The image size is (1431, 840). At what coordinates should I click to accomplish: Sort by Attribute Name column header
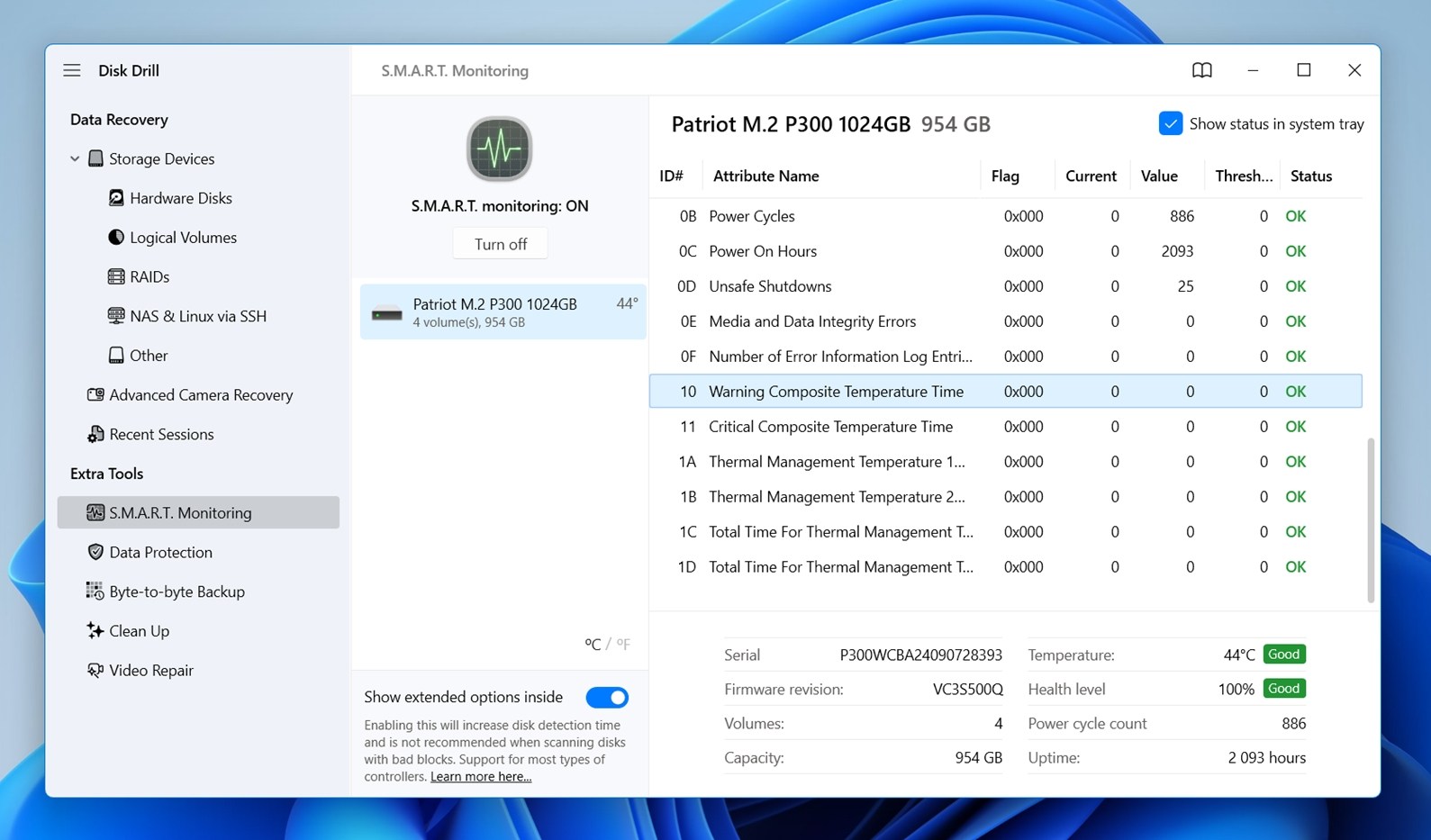pyautogui.click(x=766, y=176)
